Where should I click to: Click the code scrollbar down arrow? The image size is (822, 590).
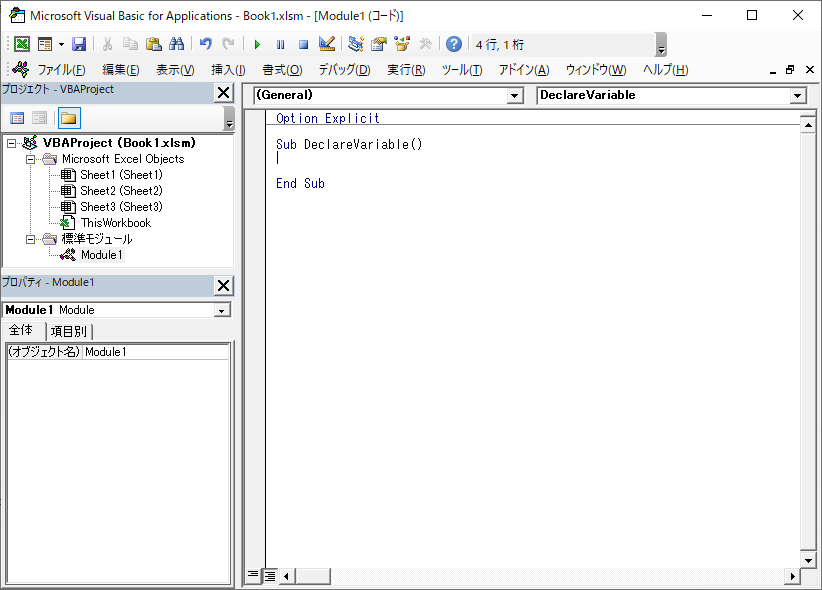808,560
